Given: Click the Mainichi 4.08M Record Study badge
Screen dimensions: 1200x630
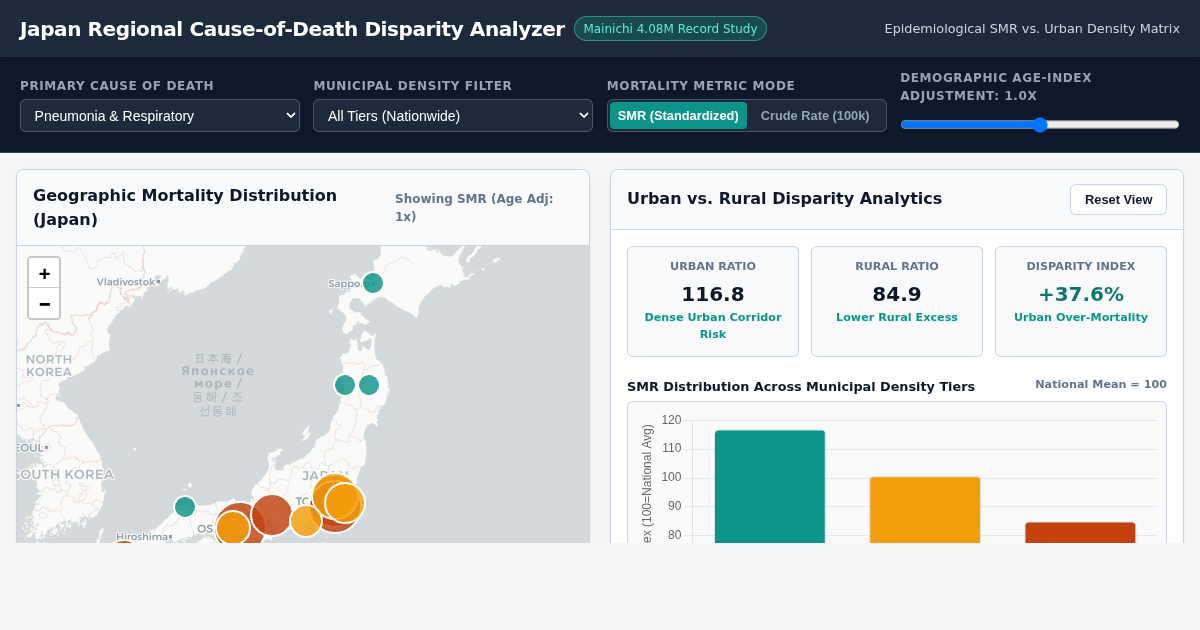Looking at the screenshot, I should coord(670,28).
